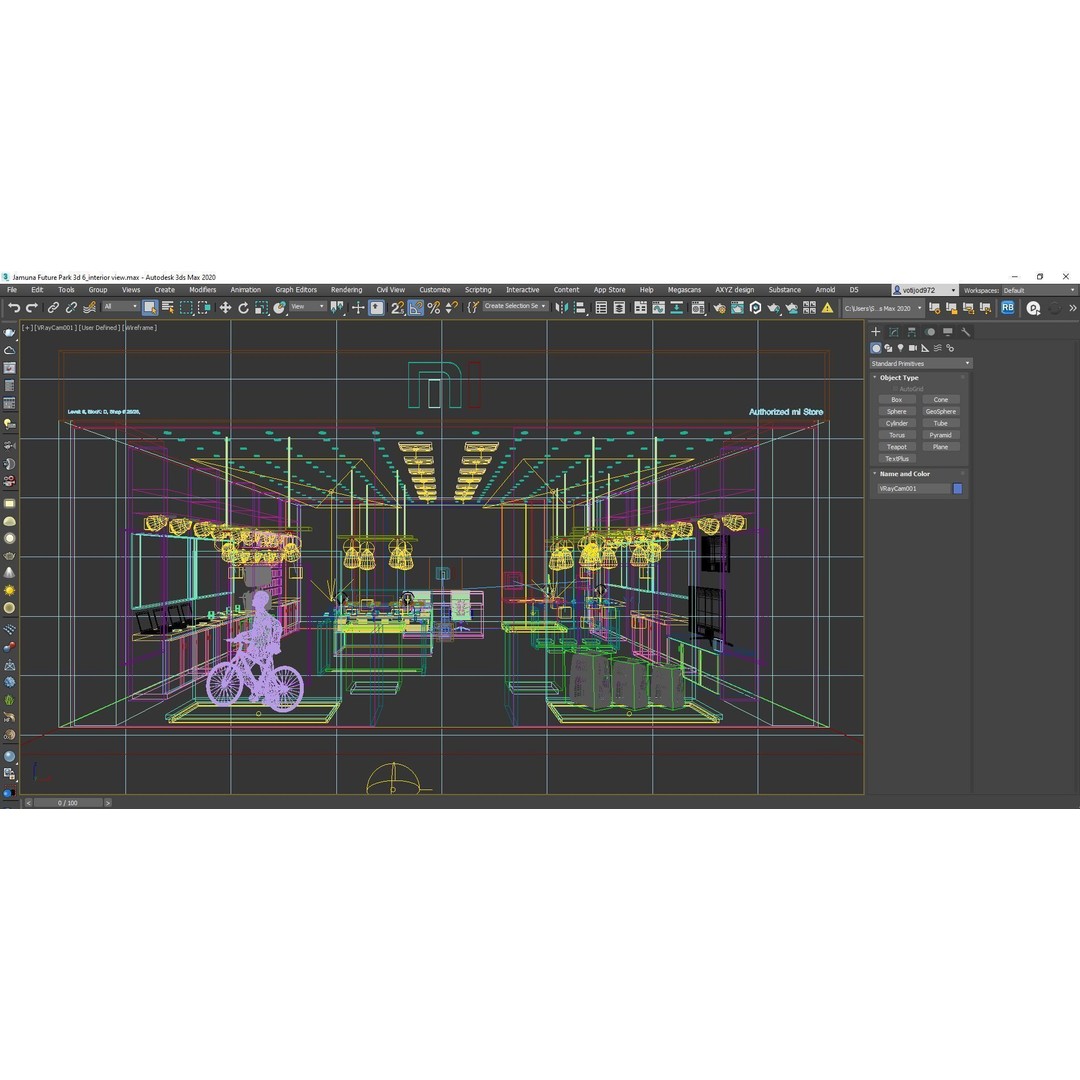
Task: Open the selection filter All dropdown
Action: tap(120, 307)
